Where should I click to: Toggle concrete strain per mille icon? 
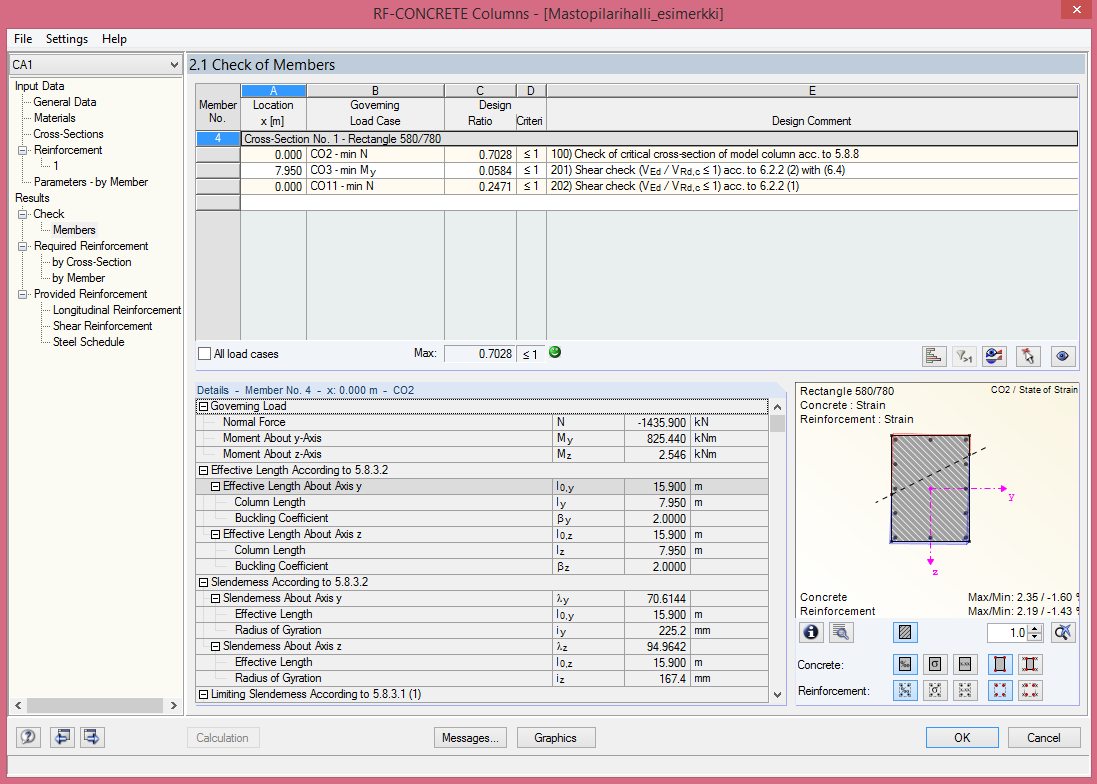[905, 664]
